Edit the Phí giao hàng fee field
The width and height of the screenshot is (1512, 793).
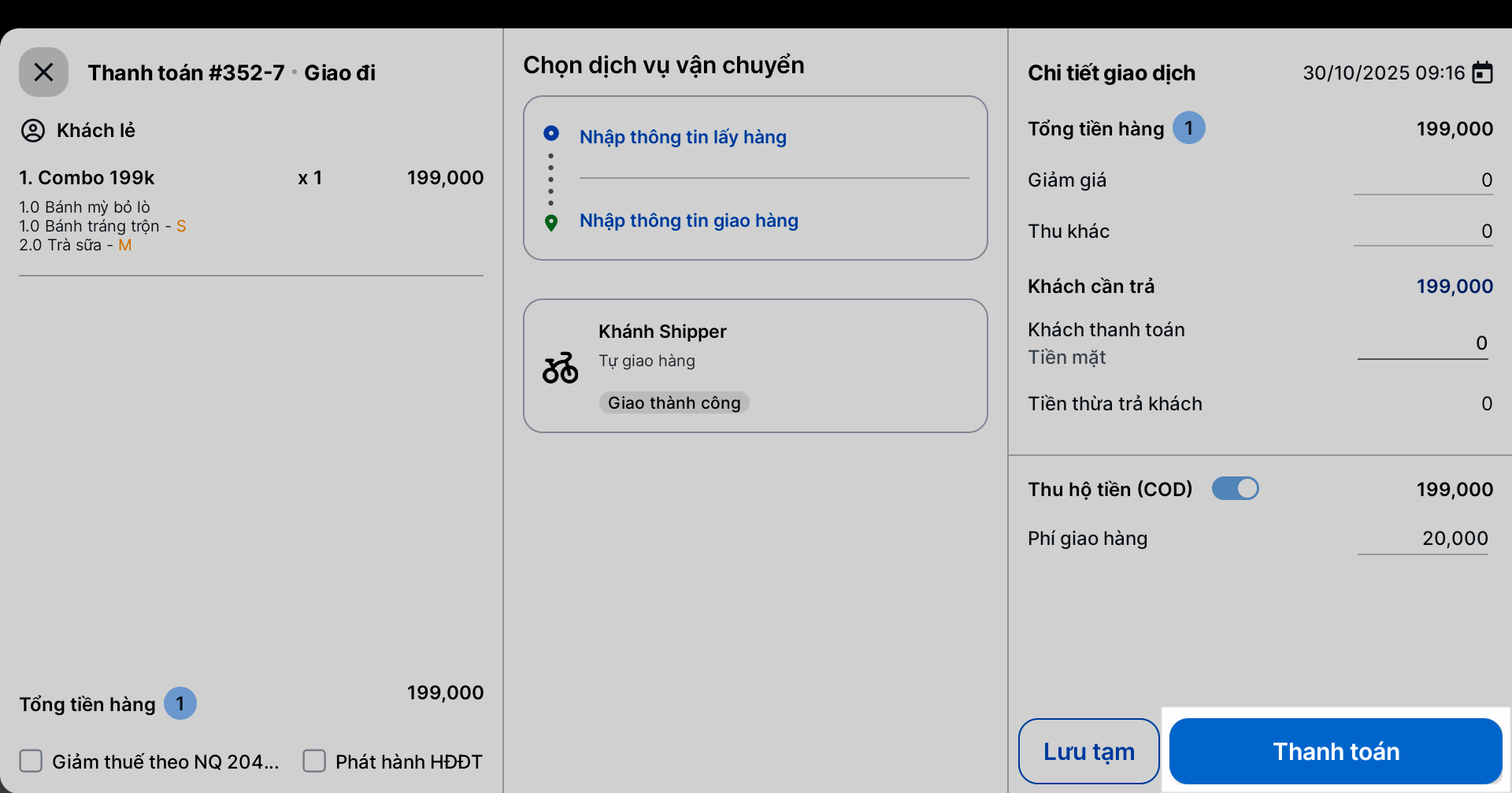coord(1422,539)
